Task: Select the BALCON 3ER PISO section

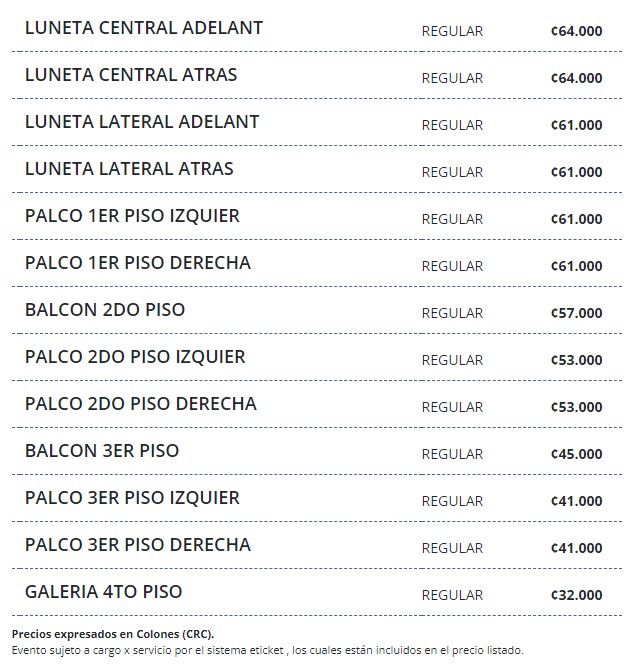Action: [x=102, y=451]
